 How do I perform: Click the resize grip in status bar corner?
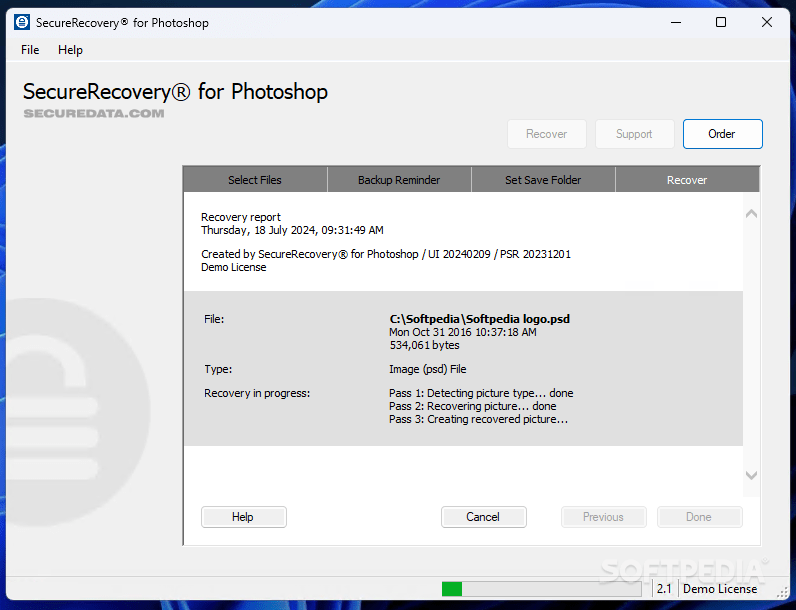point(782,592)
